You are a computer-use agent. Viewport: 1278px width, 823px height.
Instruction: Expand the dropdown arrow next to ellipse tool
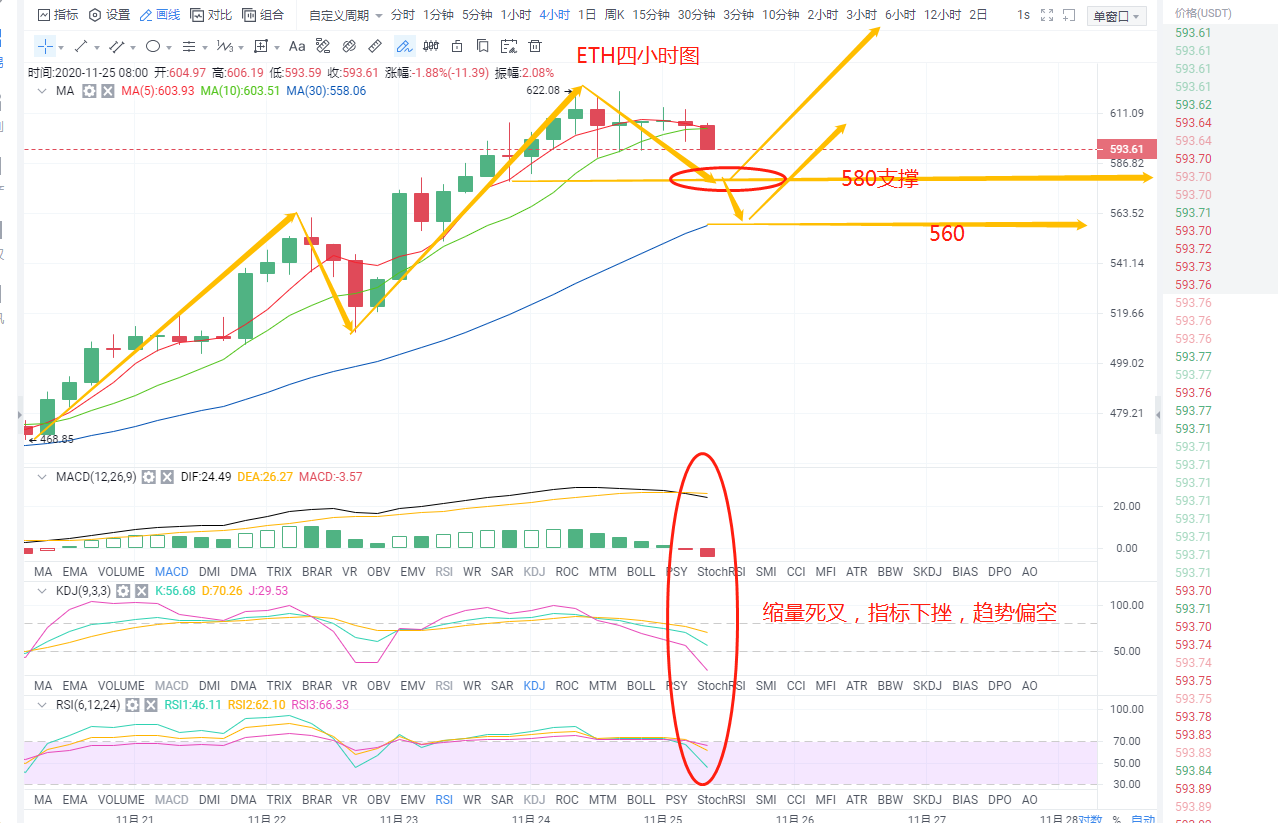168,47
